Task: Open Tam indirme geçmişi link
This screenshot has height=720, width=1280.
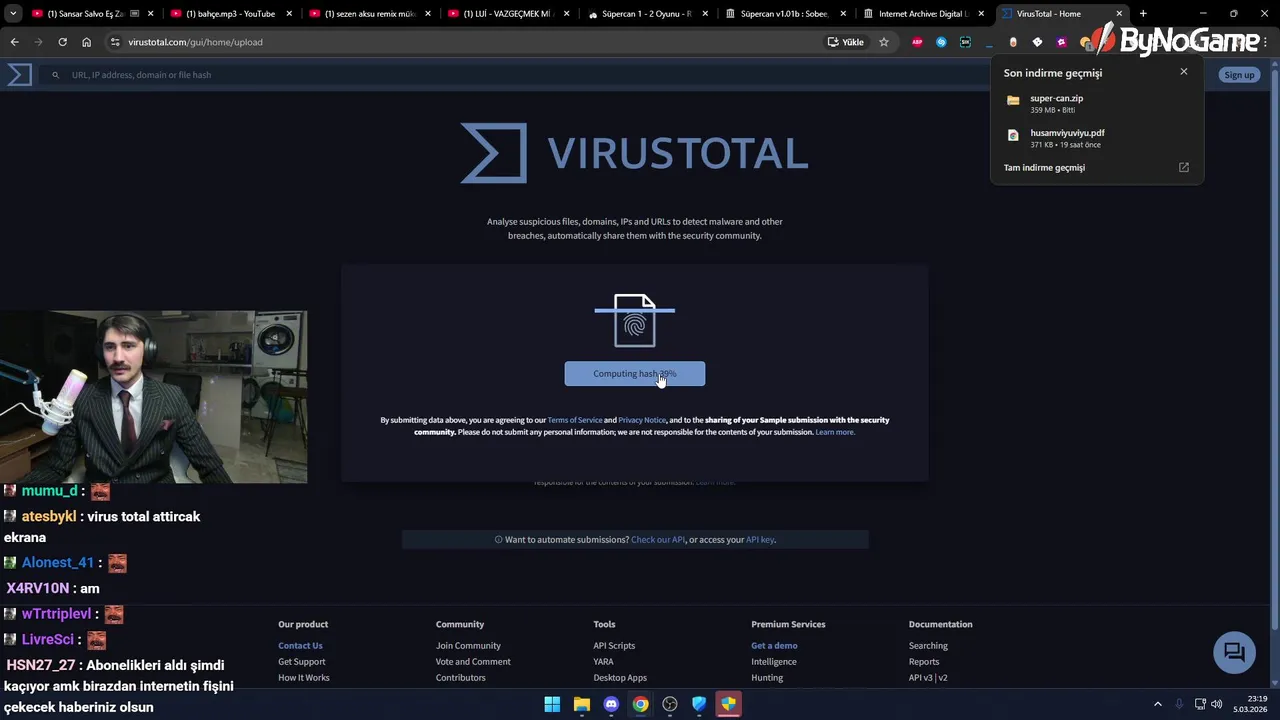Action: 1044,167
